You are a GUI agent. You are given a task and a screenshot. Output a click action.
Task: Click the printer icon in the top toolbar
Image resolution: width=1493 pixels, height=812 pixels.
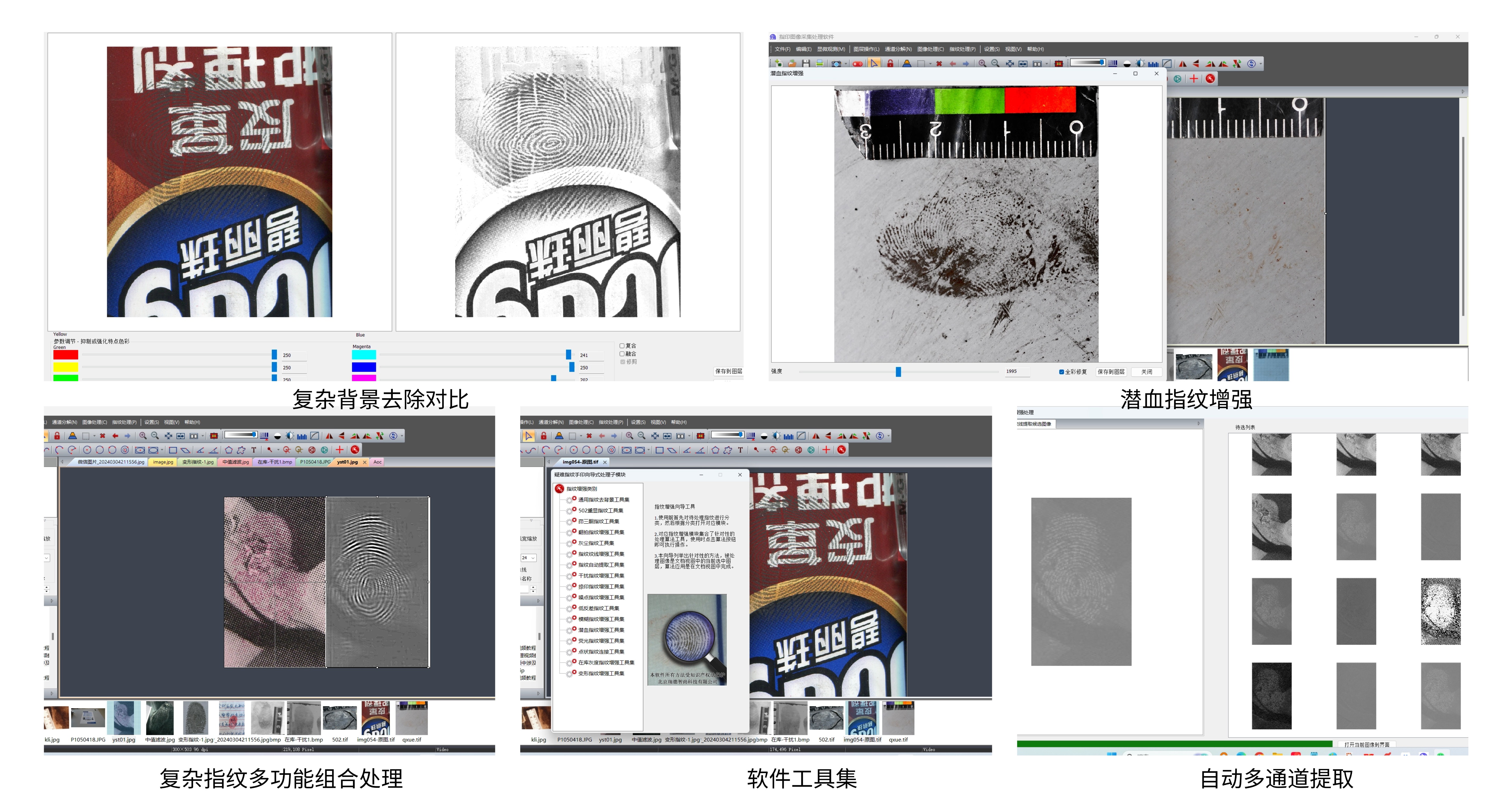pyautogui.click(x=819, y=63)
